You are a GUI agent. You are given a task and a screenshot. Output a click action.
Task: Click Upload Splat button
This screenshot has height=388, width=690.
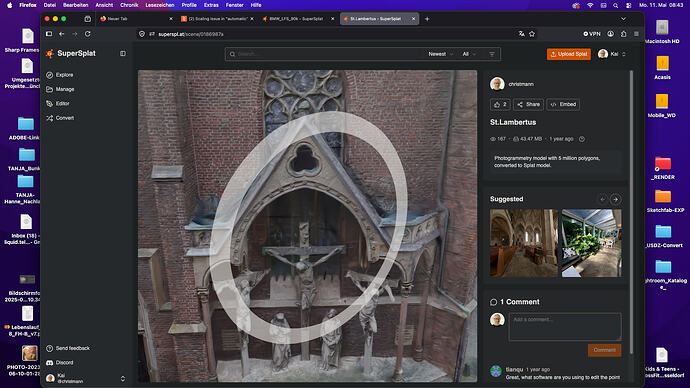click(x=569, y=54)
